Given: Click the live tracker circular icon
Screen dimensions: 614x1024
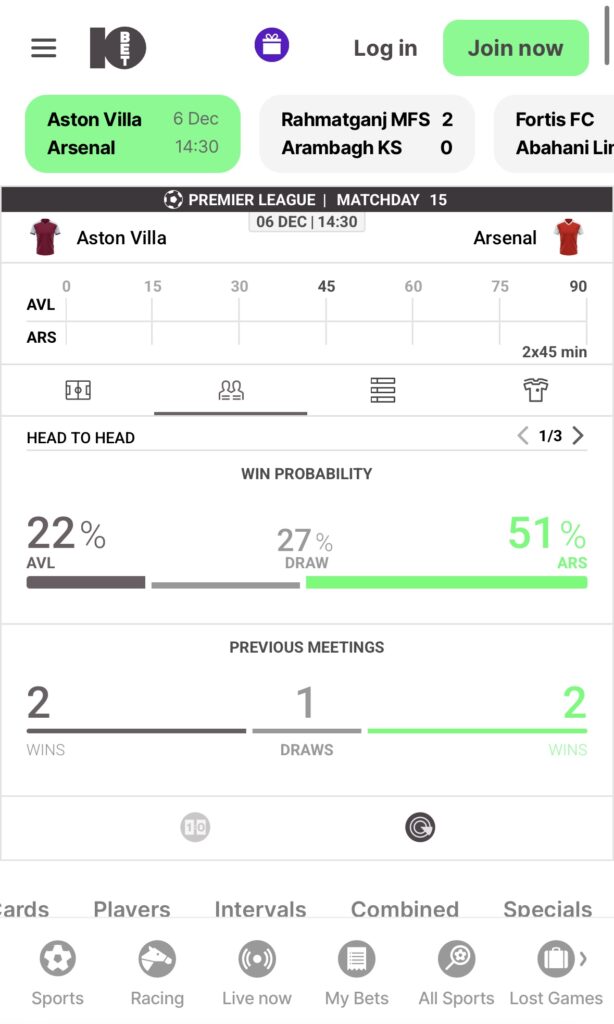Looking at the screenshot, I should [420, 827].
